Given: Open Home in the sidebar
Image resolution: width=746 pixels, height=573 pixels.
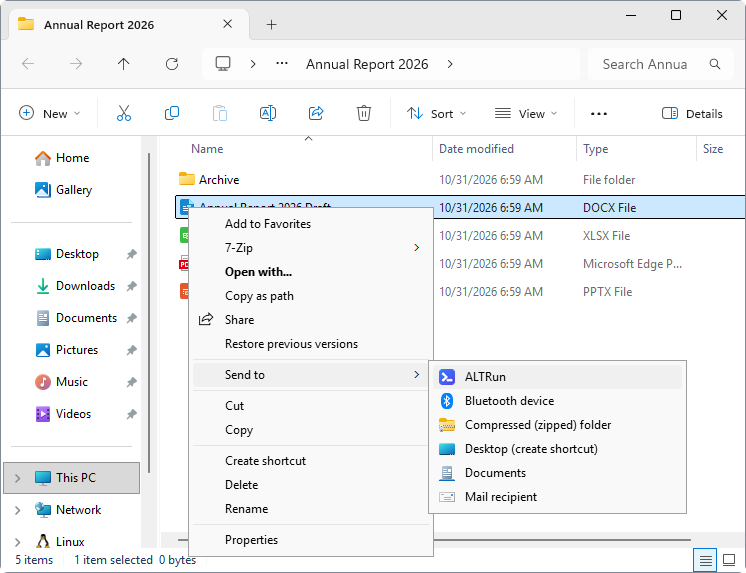Looking at the screenshot, I should [62, 158].
